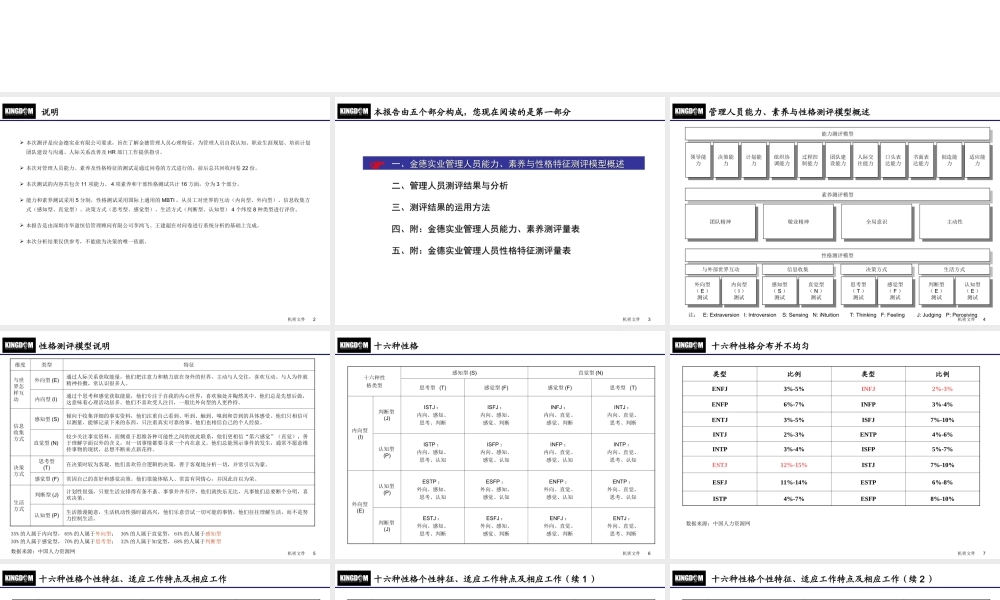Select the 认知型（P）测试 box
1000x600 pixels.
[x=973, y=289]
